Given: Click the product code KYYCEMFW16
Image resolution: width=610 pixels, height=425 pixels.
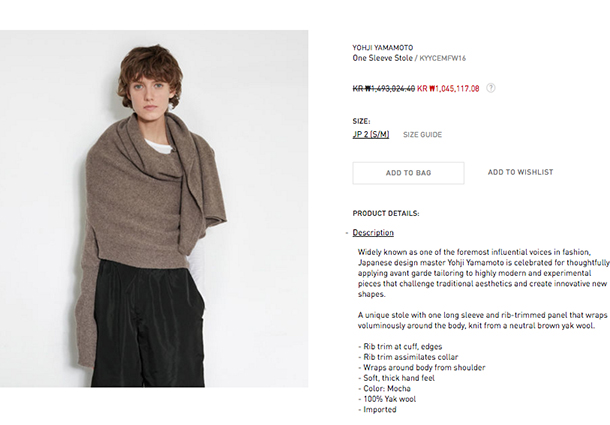Looking at the screenshot, I should pos(443,58).
